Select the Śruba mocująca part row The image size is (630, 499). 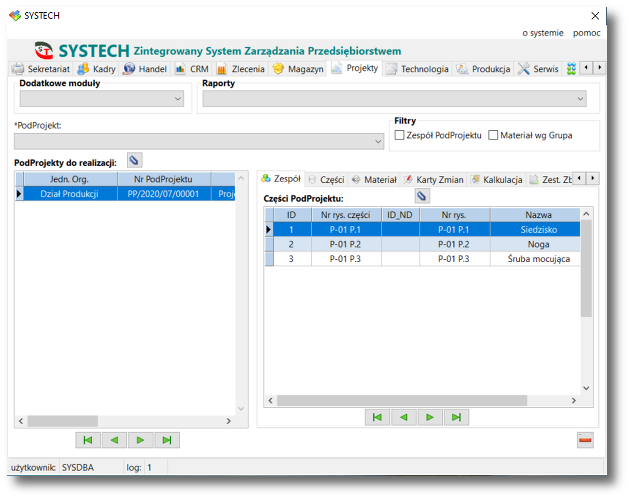423,259
